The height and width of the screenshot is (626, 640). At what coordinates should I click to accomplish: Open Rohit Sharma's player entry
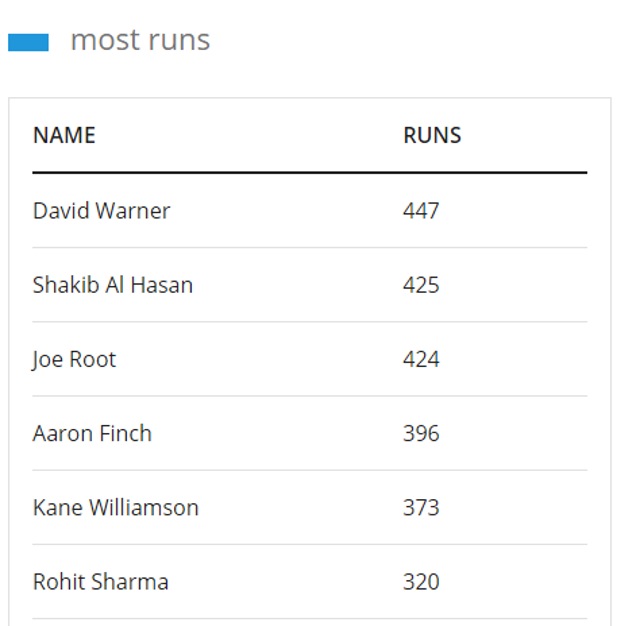click(101, 582)
